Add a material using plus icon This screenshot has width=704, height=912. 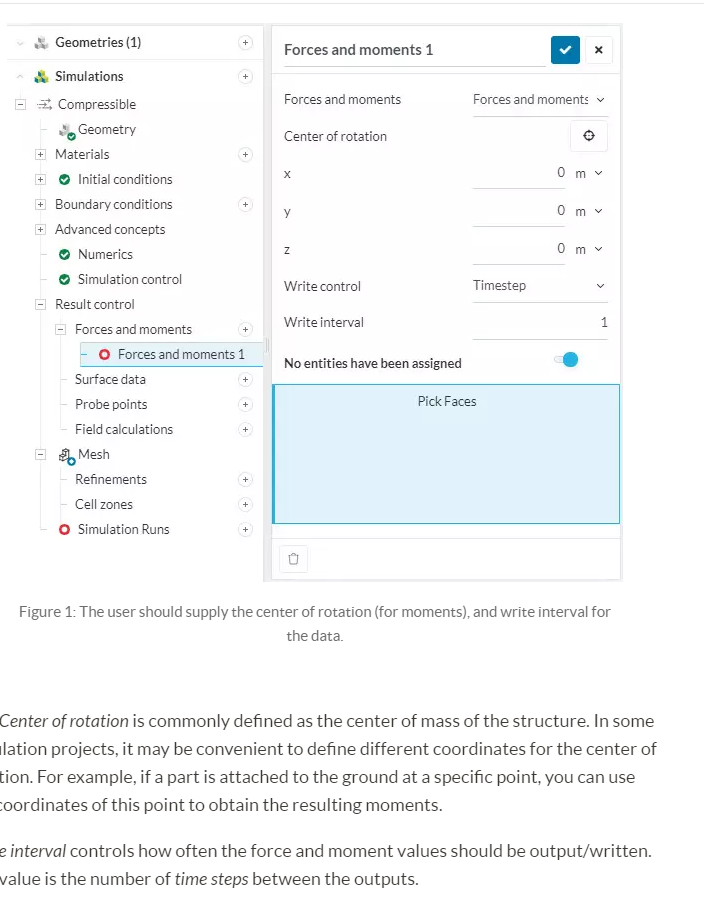(245, 155)
